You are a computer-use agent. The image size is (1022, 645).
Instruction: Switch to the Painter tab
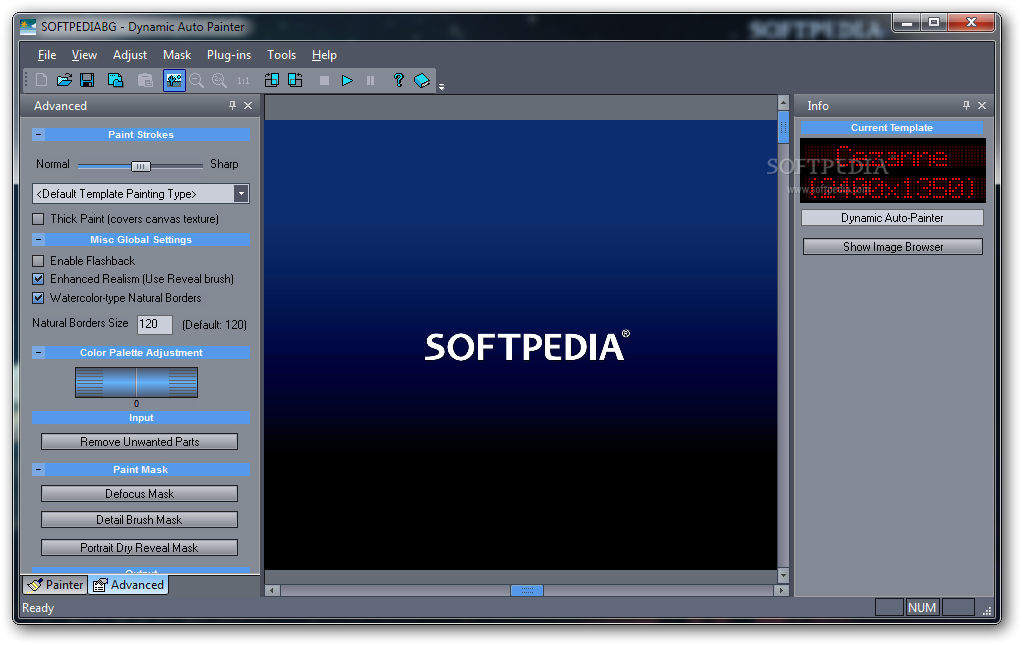point(55,585)
